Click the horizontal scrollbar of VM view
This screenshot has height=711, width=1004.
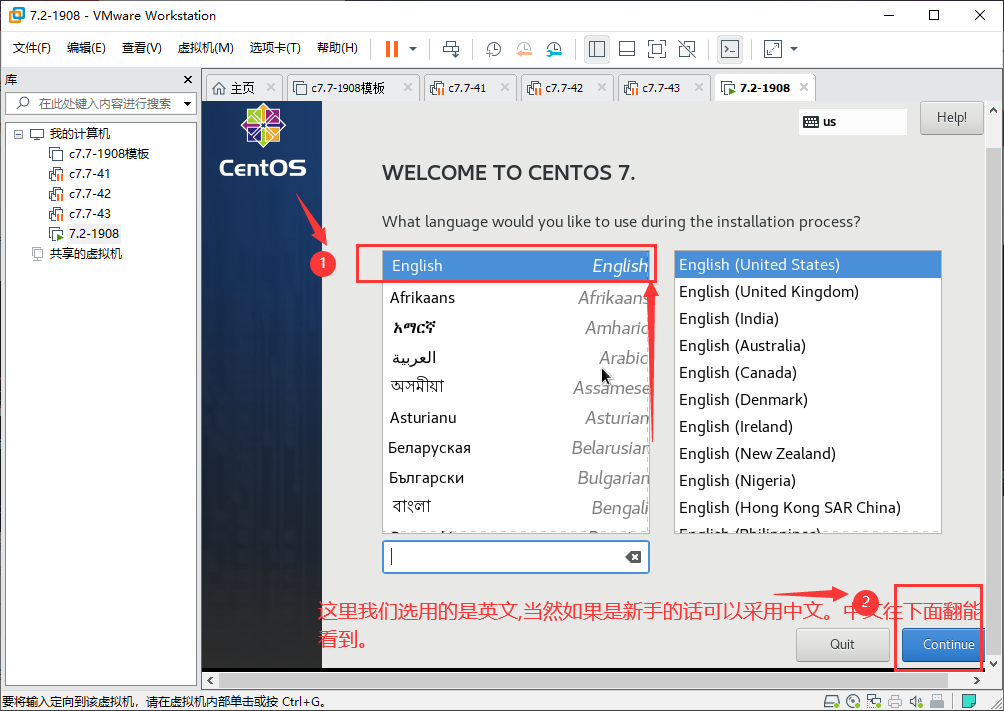[x=583, y=680]
